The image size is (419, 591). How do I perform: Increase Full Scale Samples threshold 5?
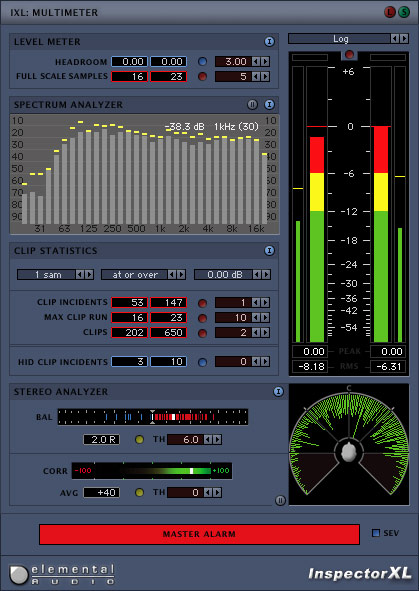pyautogui.click(x=265, y=77)
